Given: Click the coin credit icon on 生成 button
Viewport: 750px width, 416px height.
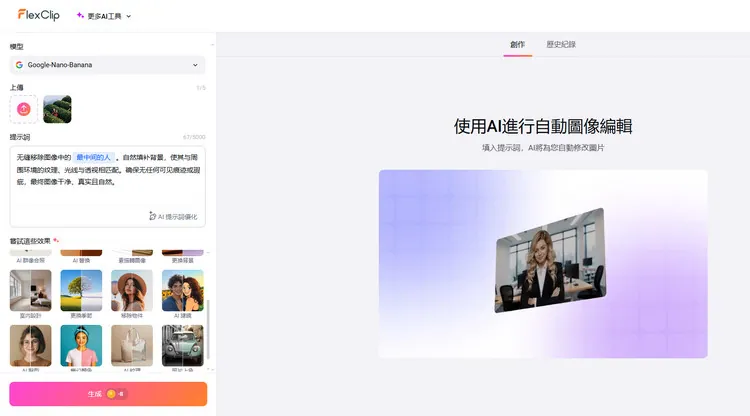Looking at the screenshot, I should (111, 394).
